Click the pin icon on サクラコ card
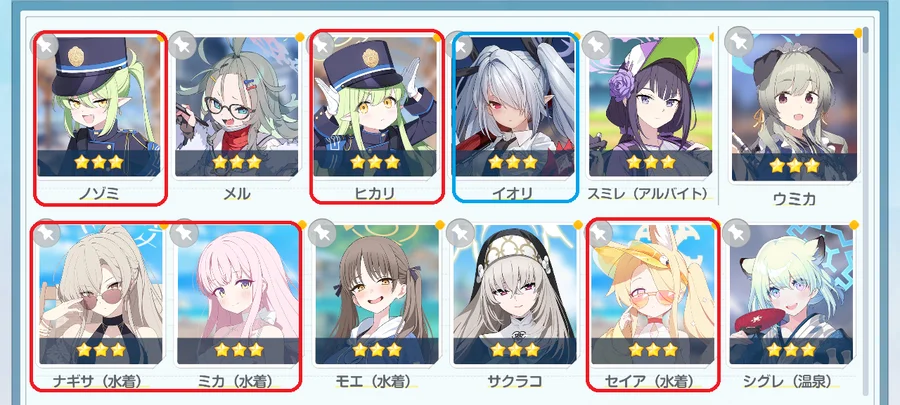This screenshot has height=405, width=900. 461,233
